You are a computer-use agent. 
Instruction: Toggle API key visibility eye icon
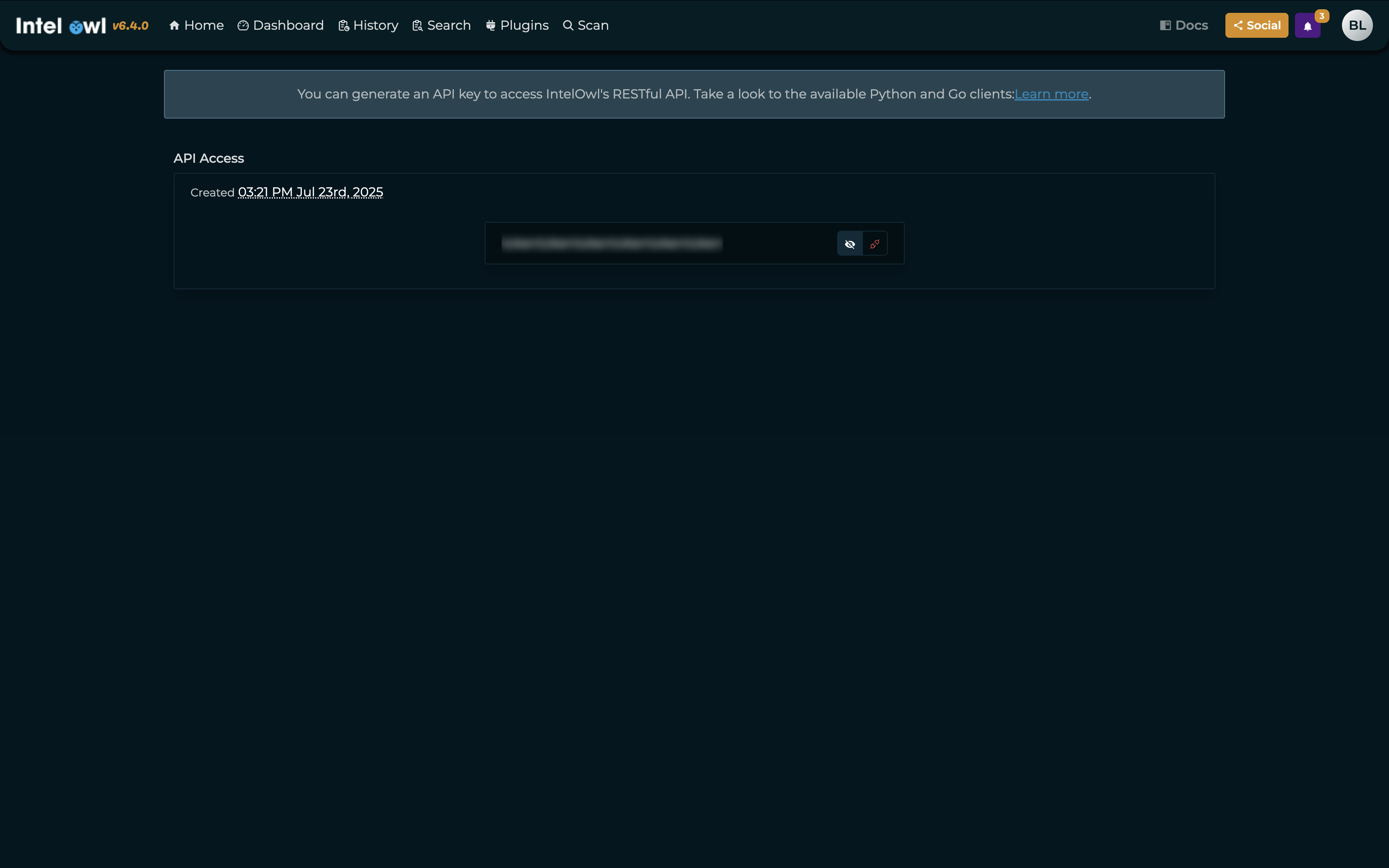coord(850,244)
